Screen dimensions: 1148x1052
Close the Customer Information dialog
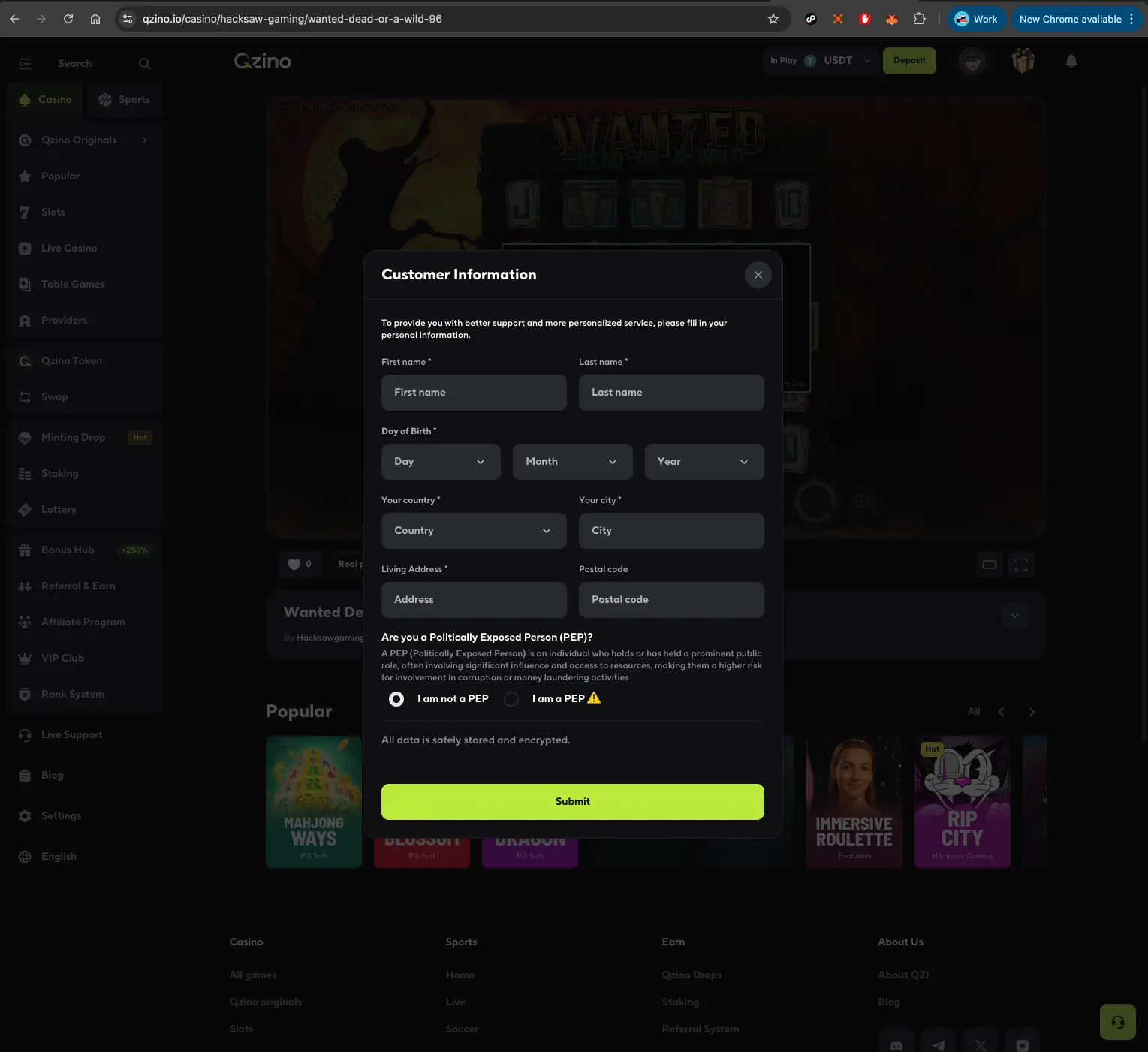click(x=758, y=275)
